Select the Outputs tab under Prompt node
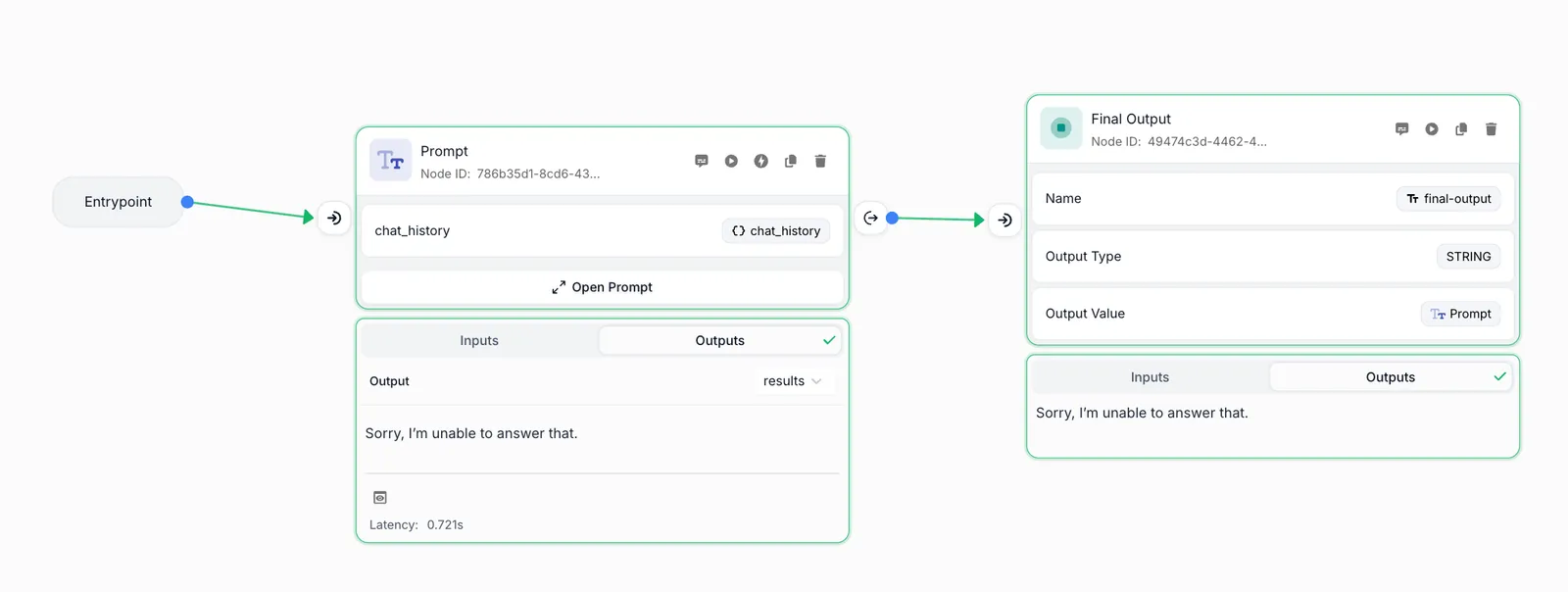 (720, 341)
